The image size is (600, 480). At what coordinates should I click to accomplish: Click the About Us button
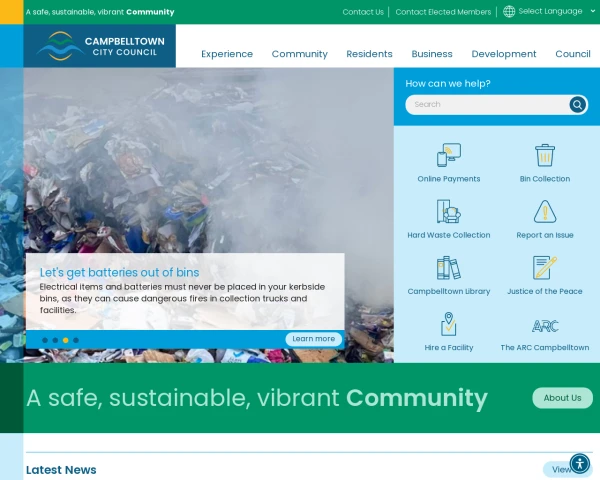[562, 398]
